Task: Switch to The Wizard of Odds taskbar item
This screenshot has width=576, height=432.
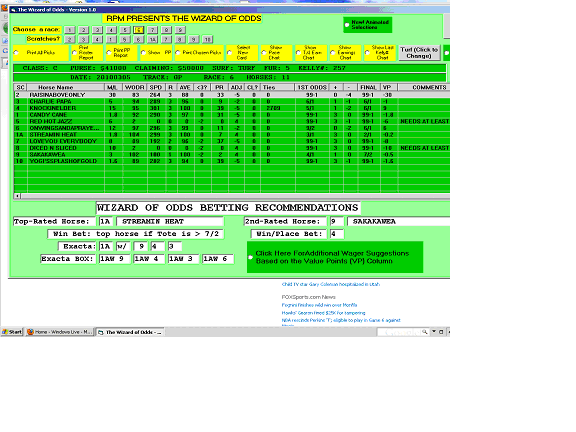Action: (x=130, y=332)
